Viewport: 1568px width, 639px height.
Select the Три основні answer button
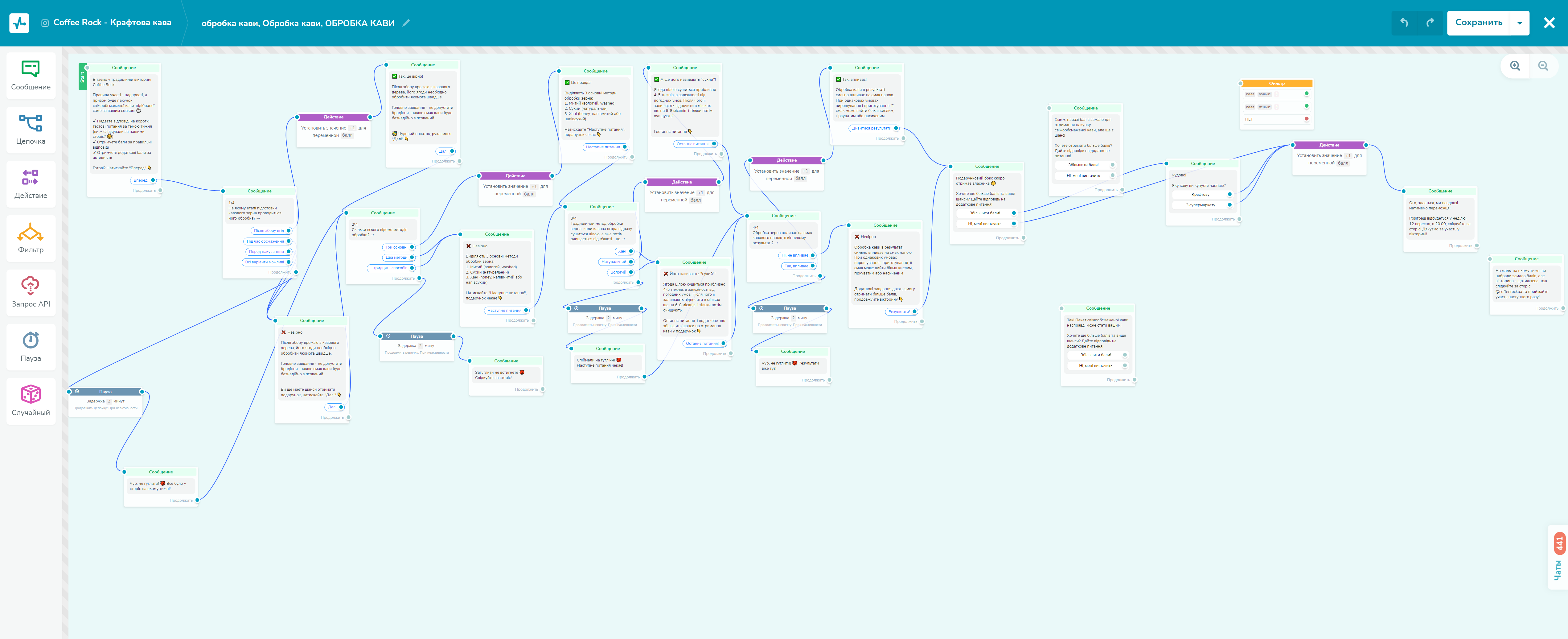pos(399,247)
